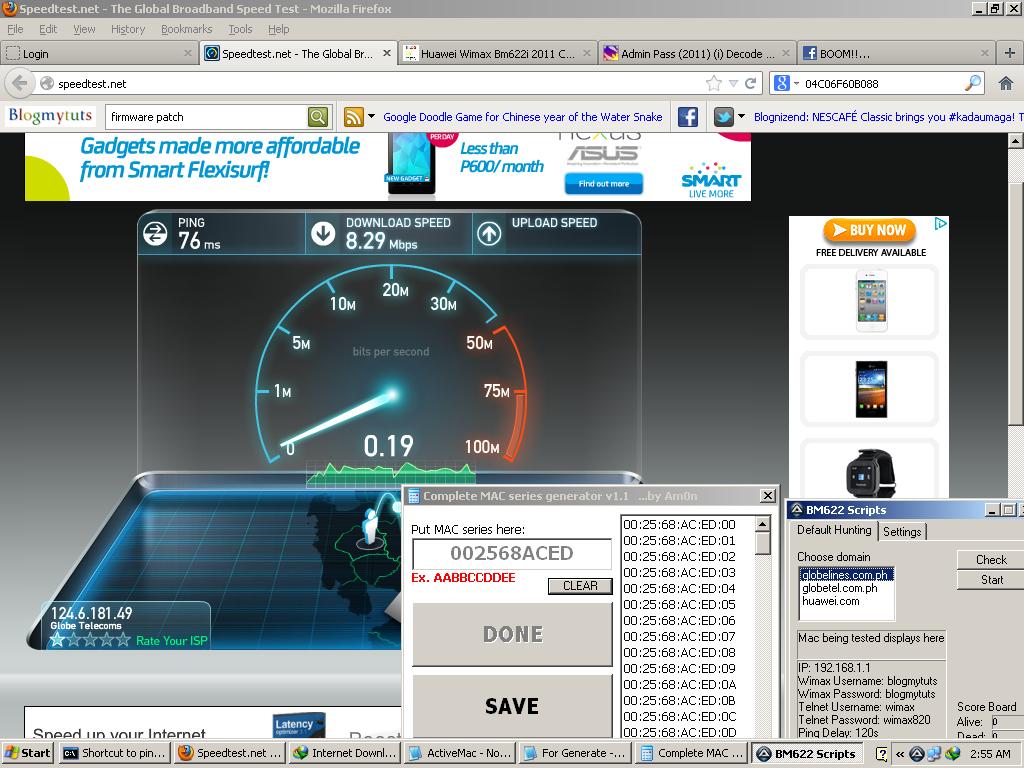The width and height of the screenshot is (1024, 768).
Task: Select globetel.com.ph in domain list
Action: point(846,588)
